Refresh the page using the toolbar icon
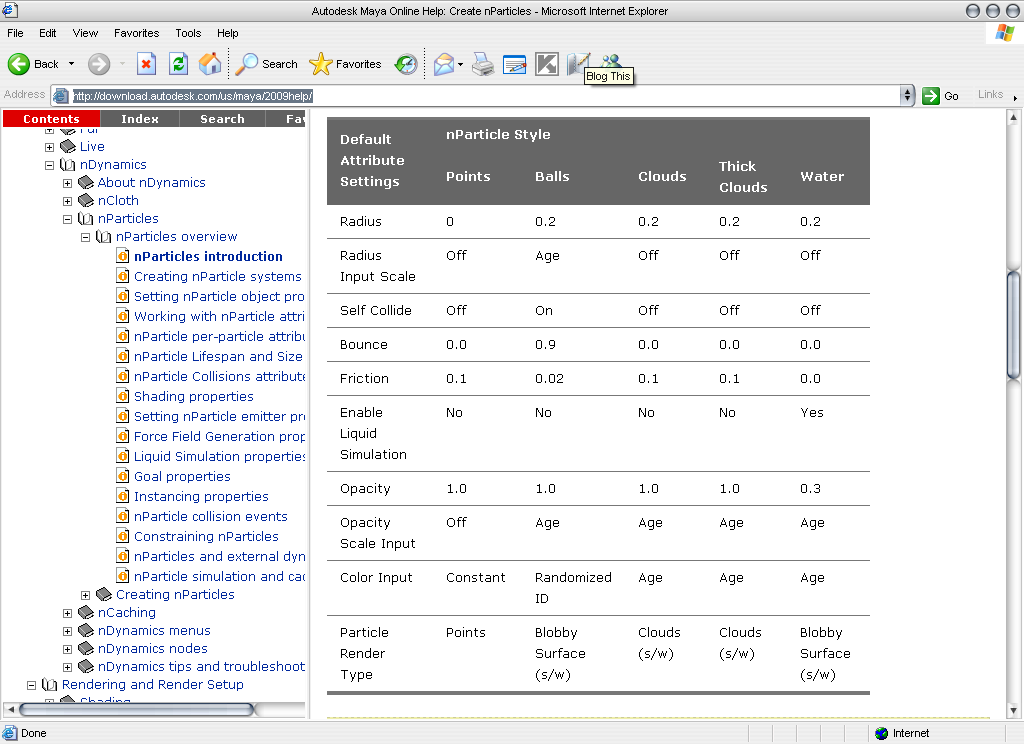This screenshot has height=744, width=1024. (178, 64)
